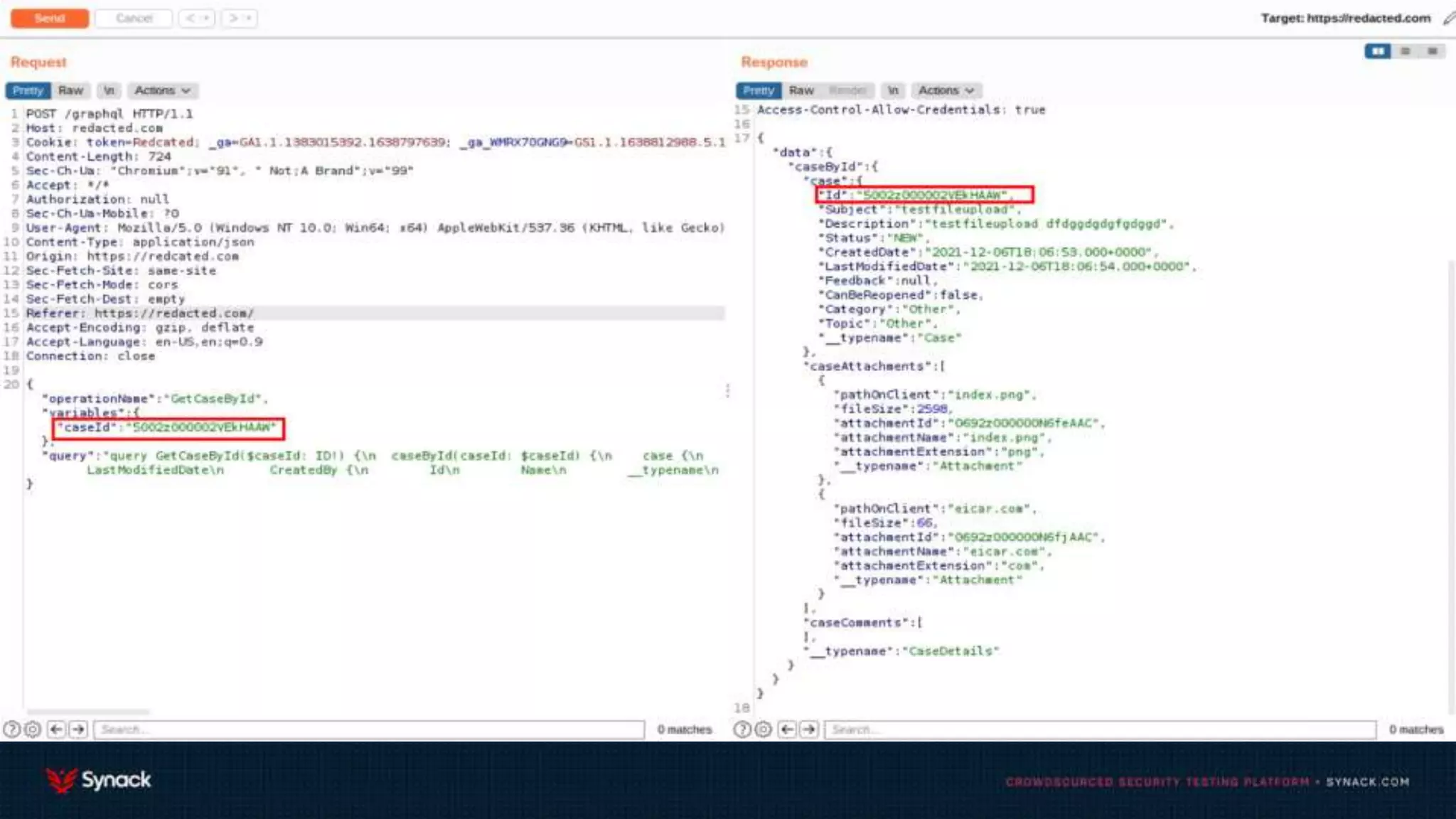The image size is (1456, 819).
Task: Open the Request Actions dropdown
Action: (162, 90)
